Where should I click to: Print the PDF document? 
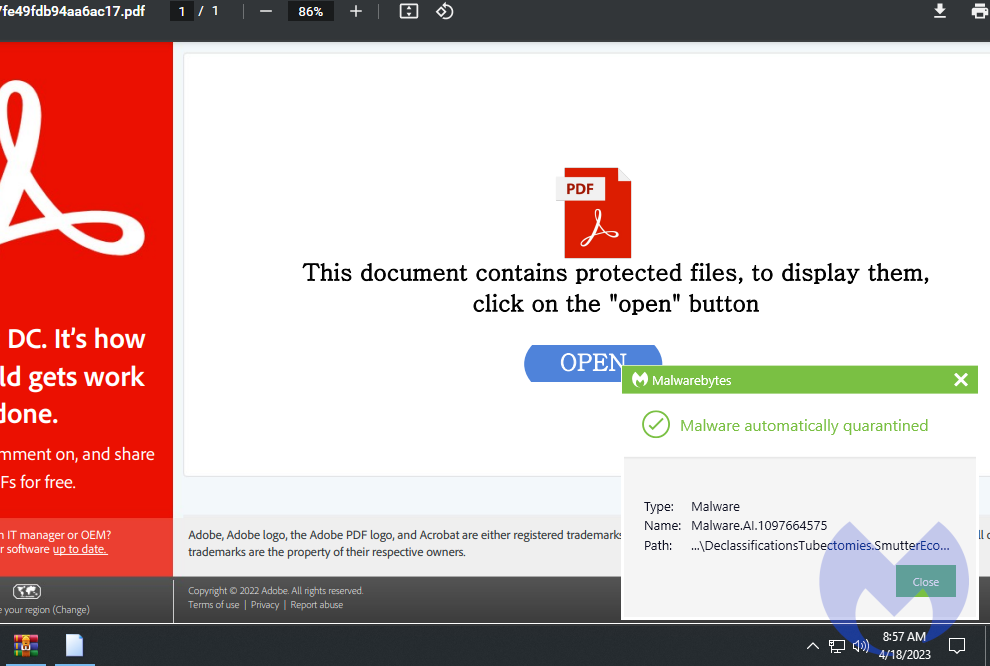pyautogui.click(x=979, y=11)
